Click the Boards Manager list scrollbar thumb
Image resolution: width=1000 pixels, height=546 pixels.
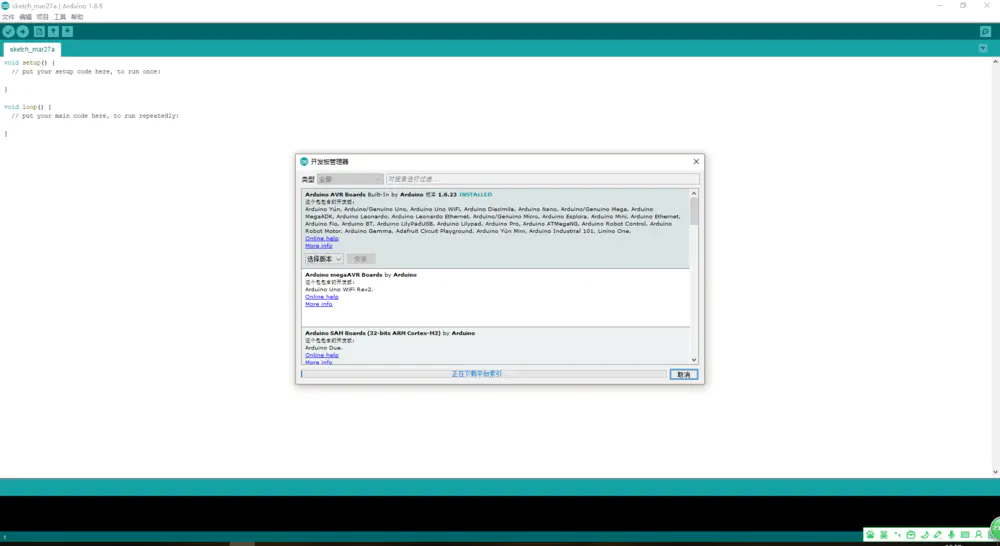tap(694, 211)
